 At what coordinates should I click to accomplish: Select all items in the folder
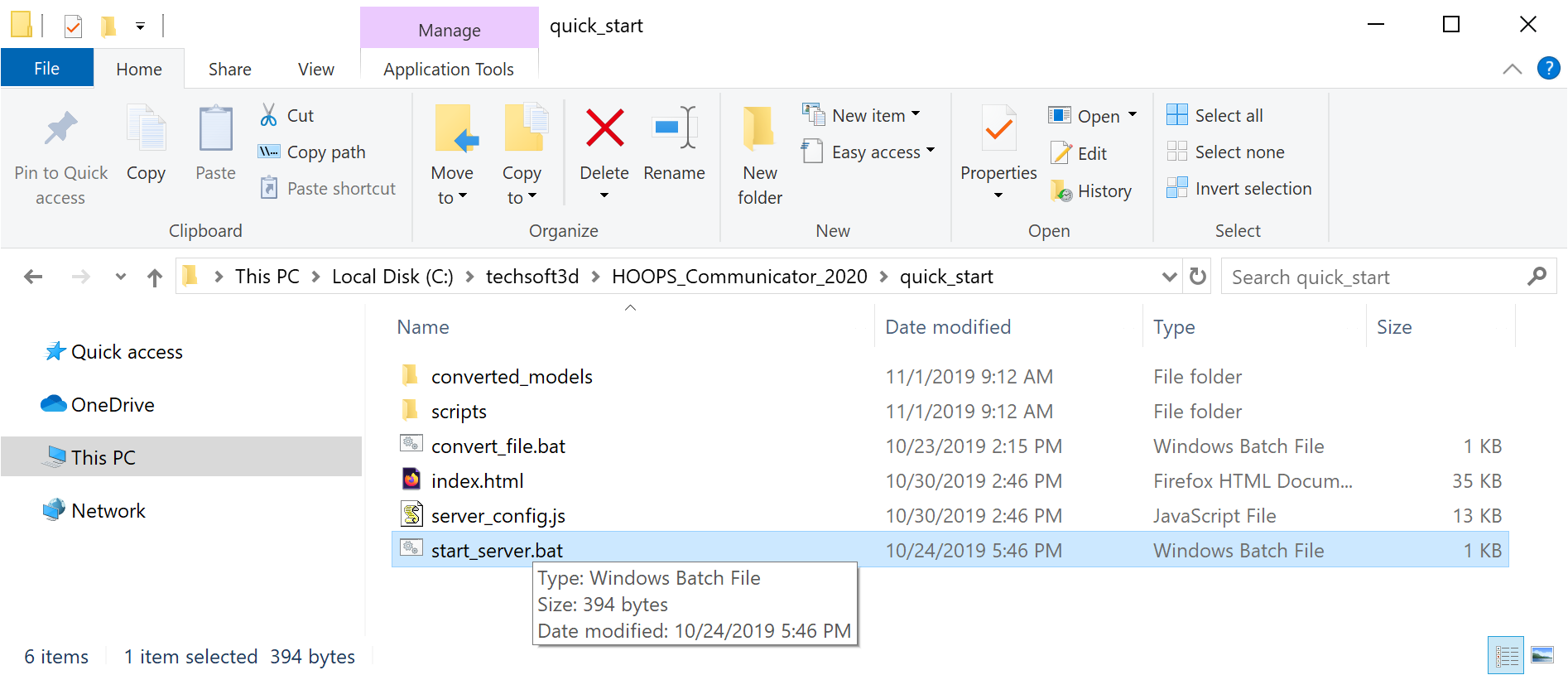pos(1213,115)
